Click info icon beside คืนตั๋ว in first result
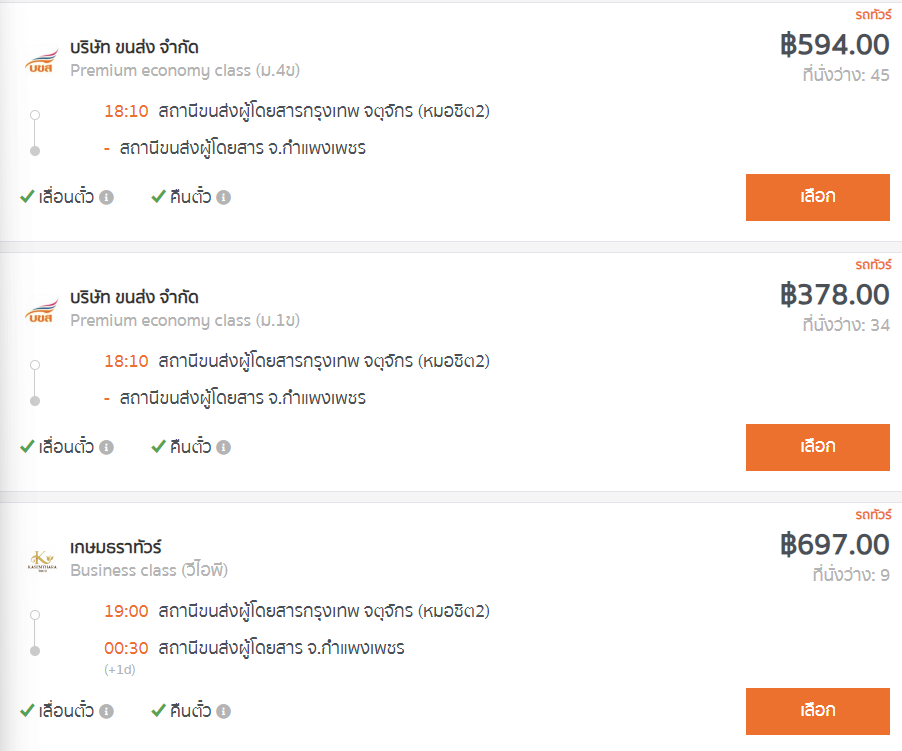Viewport: 902px width, 751px height. point(224,197)
